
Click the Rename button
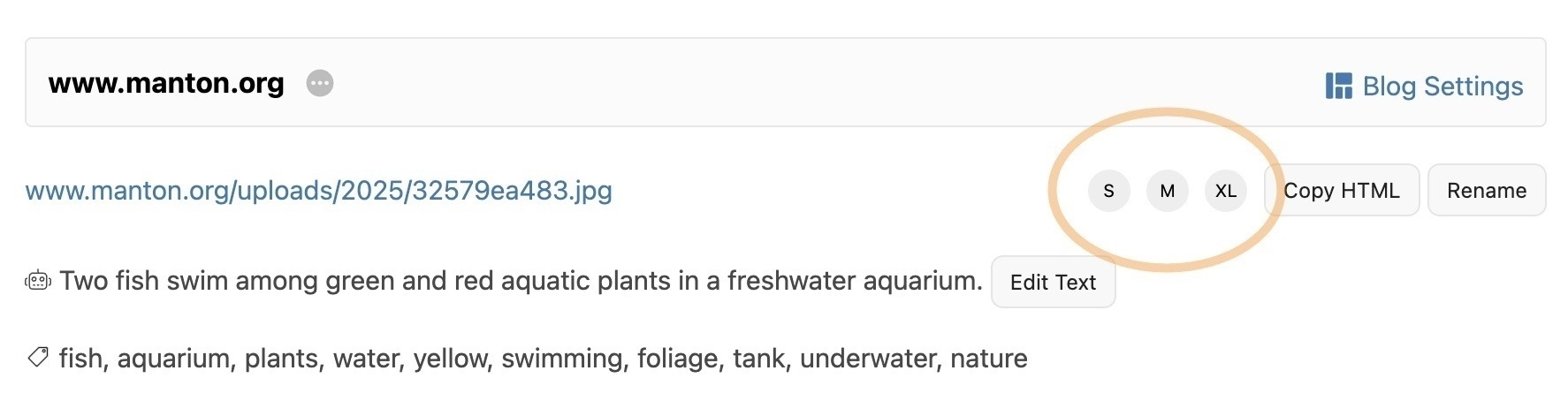click(x=1487, y=190)
